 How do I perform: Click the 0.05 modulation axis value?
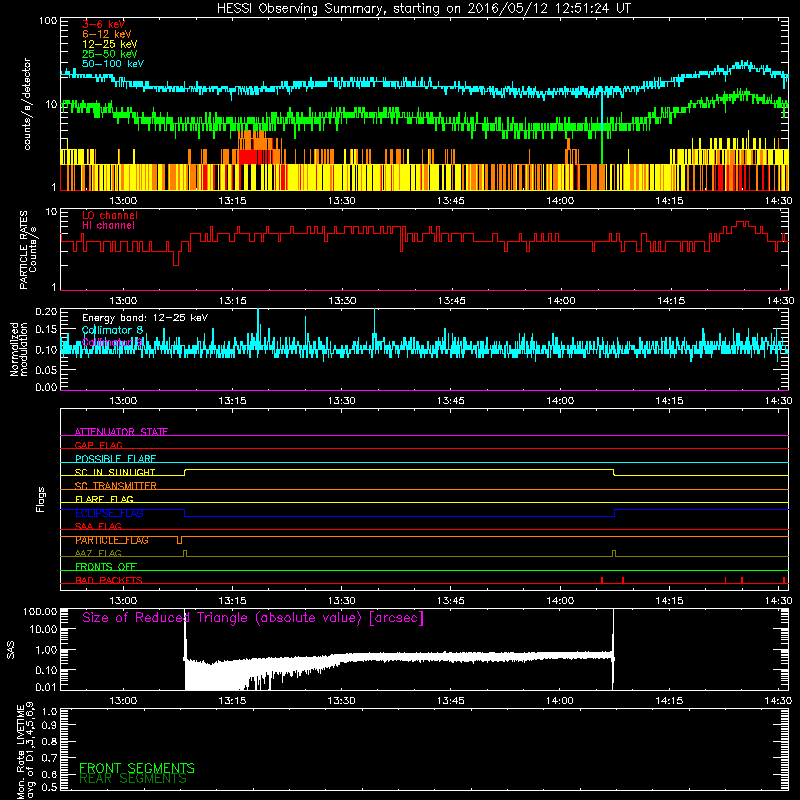pos(46,369)
